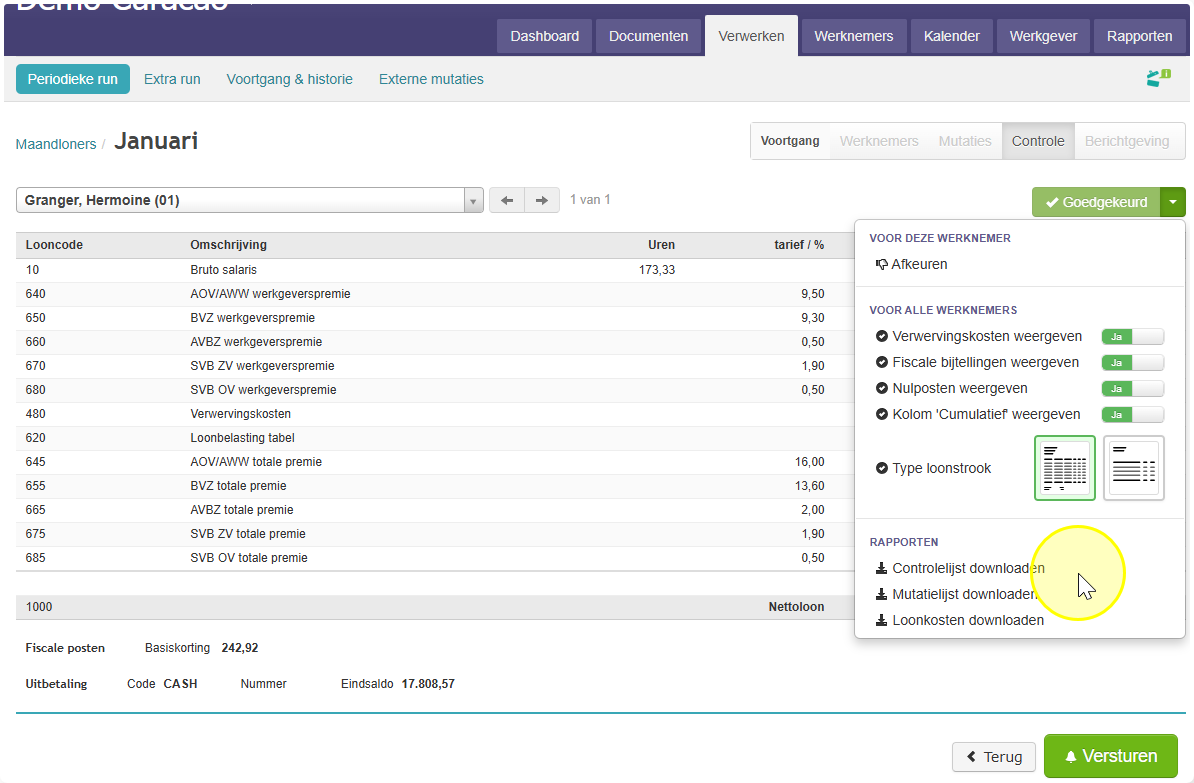
Task: Select Periodieke run sub-tab
Action: pyautogui.click(x=72, y=79)
